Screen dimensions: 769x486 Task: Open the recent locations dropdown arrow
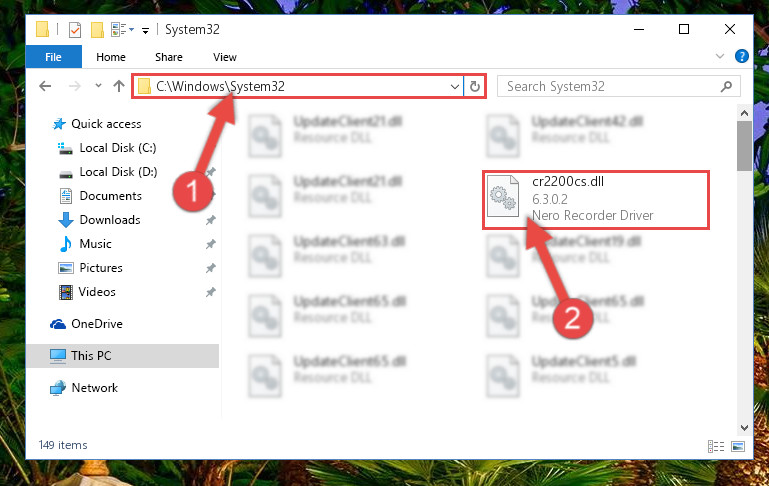click(x=98, y=86)
